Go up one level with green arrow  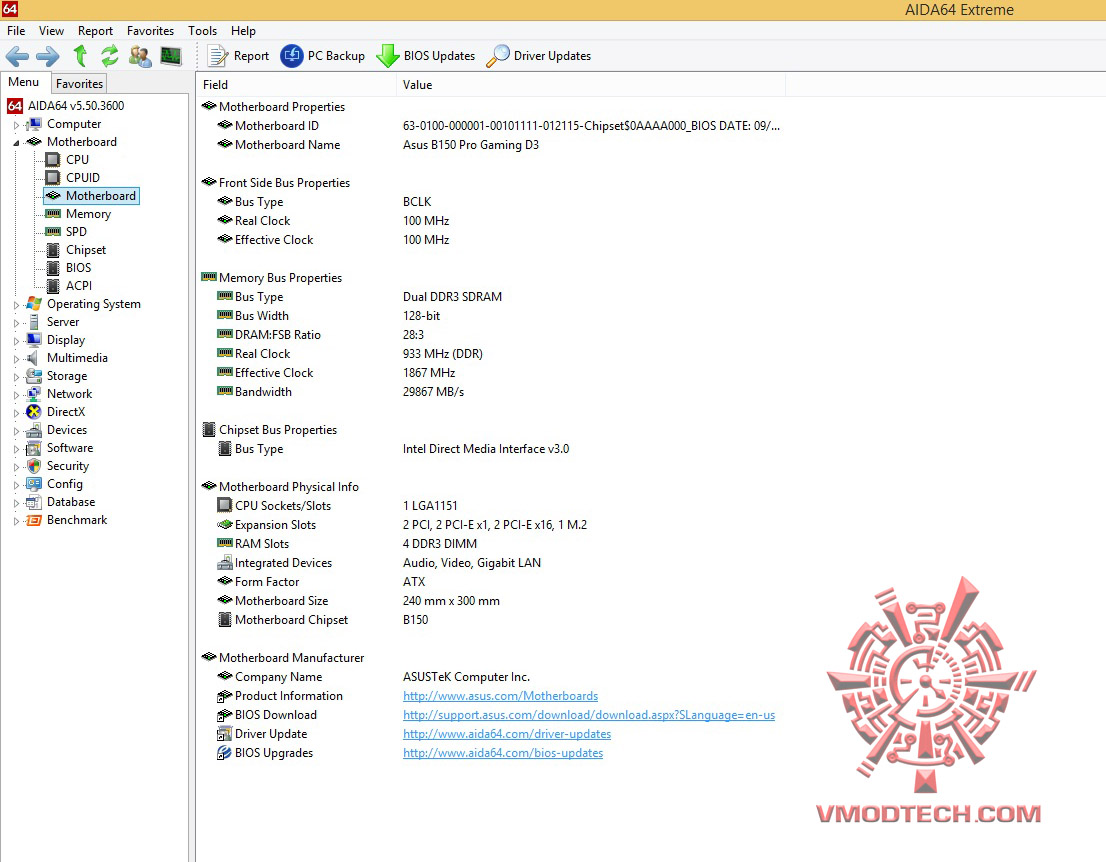(80, 56)
